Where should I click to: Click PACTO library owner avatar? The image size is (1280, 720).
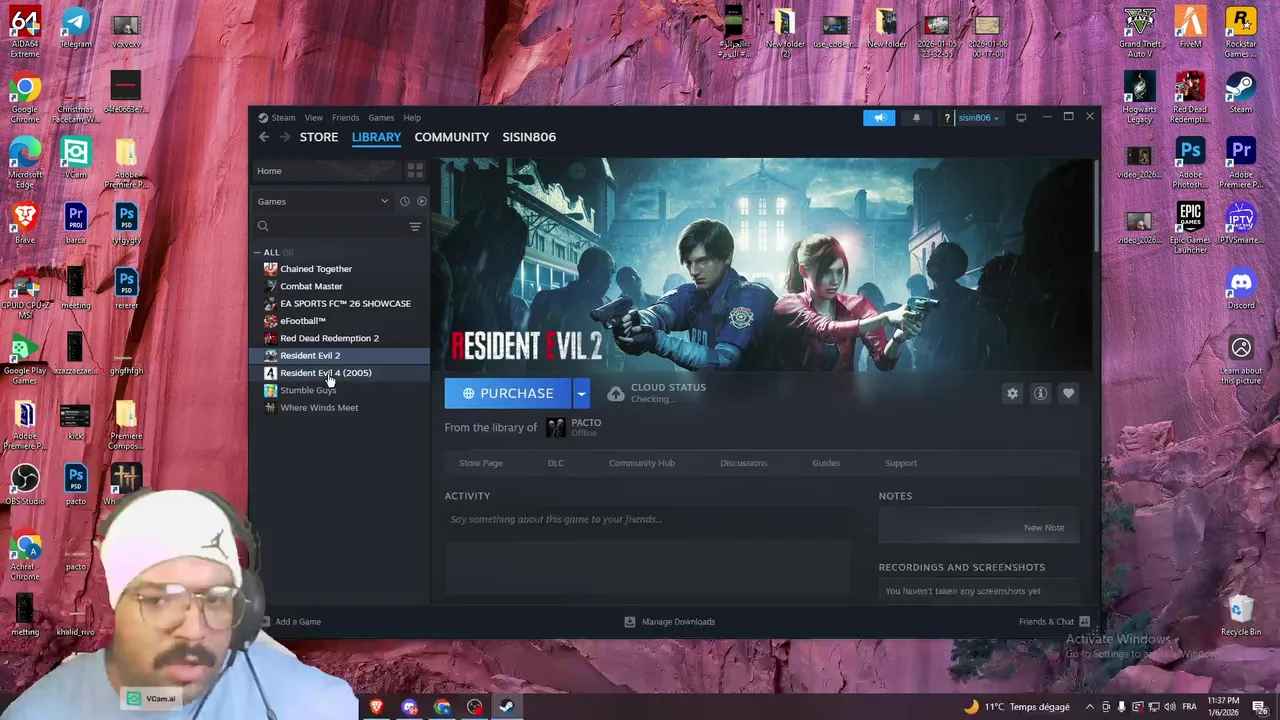click(556, 428)
